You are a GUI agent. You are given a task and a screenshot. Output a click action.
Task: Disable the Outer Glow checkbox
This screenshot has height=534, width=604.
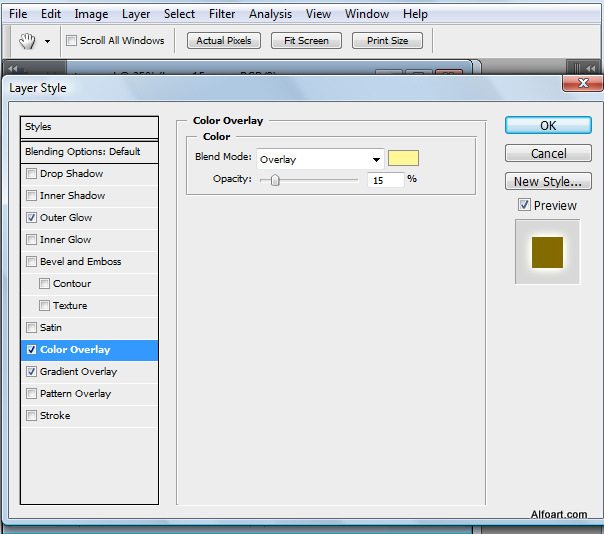pyautogui.click(x=32, y=218)
